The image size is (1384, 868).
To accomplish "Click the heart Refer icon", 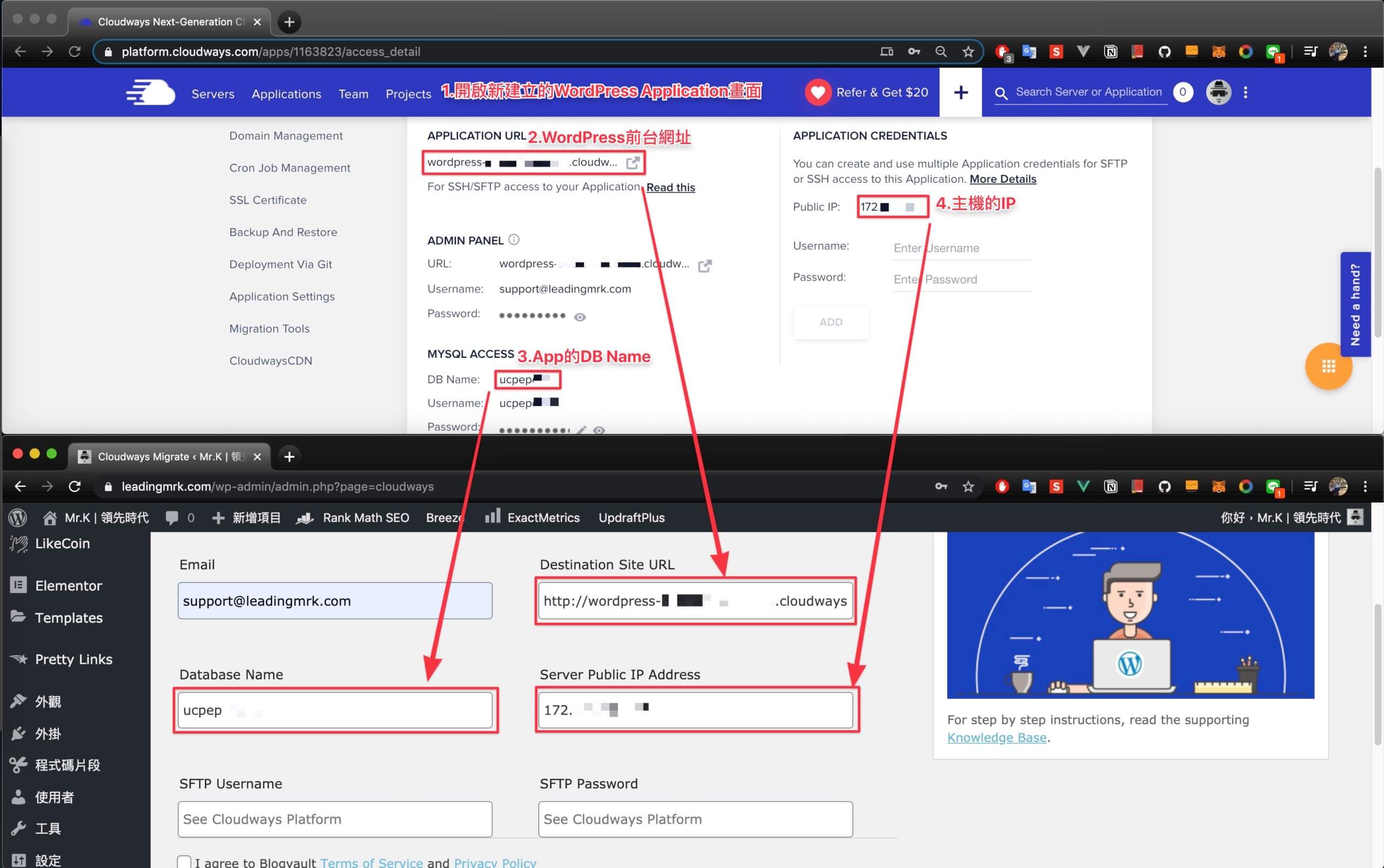I will (818, 92).
